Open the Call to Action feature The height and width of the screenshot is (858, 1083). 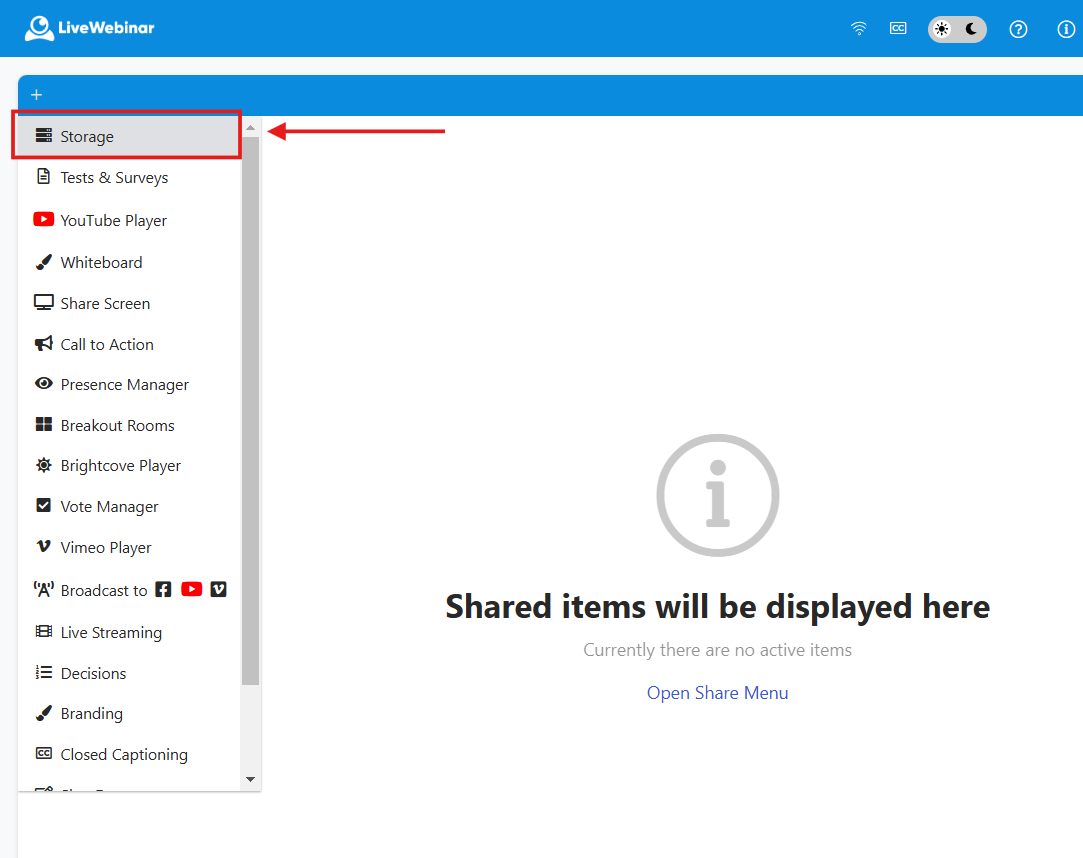106,344
